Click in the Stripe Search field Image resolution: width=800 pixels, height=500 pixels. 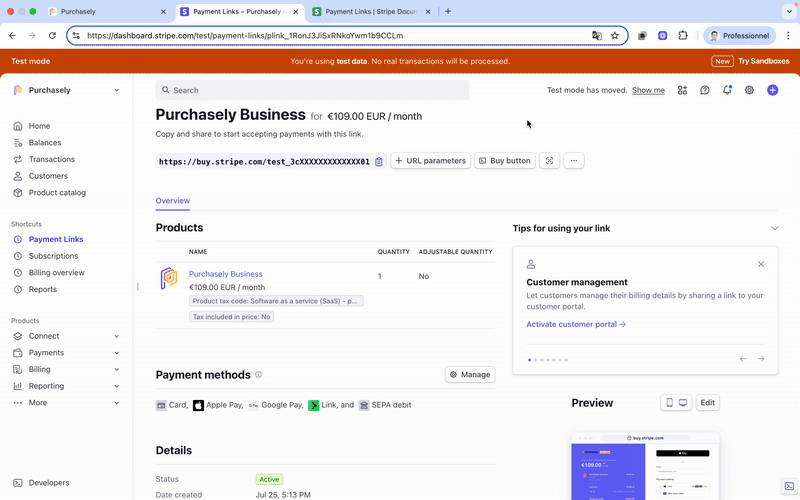point(312,90)
